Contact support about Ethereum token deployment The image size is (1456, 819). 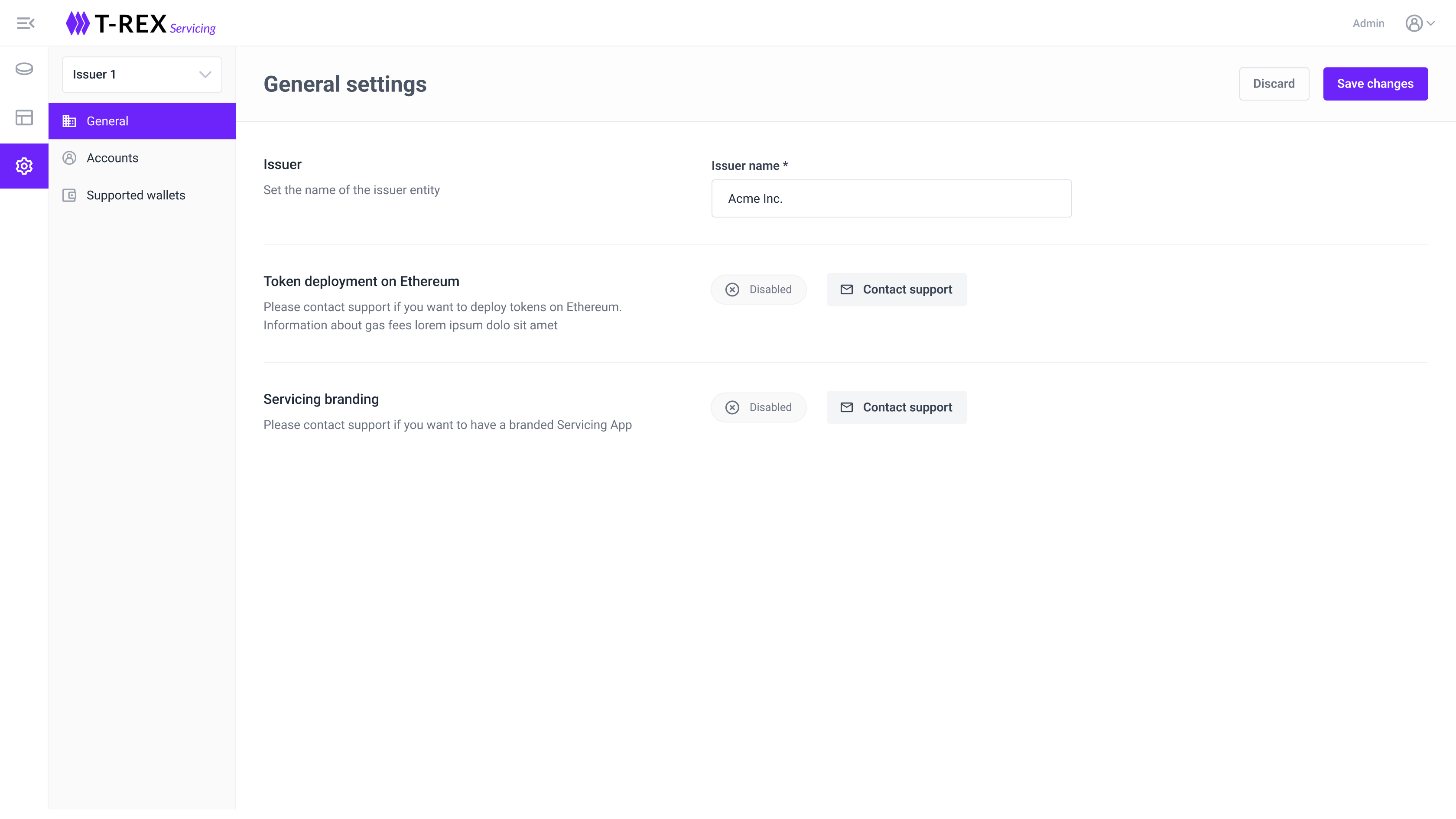point(897,290)
